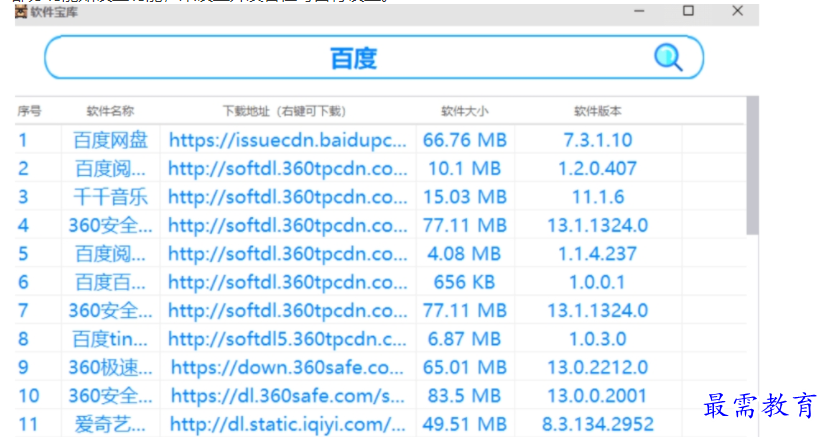The width and height of the screenshot is (825, 437).
Task: Open the dl.360safe.com download link
Action: [287, 396]
